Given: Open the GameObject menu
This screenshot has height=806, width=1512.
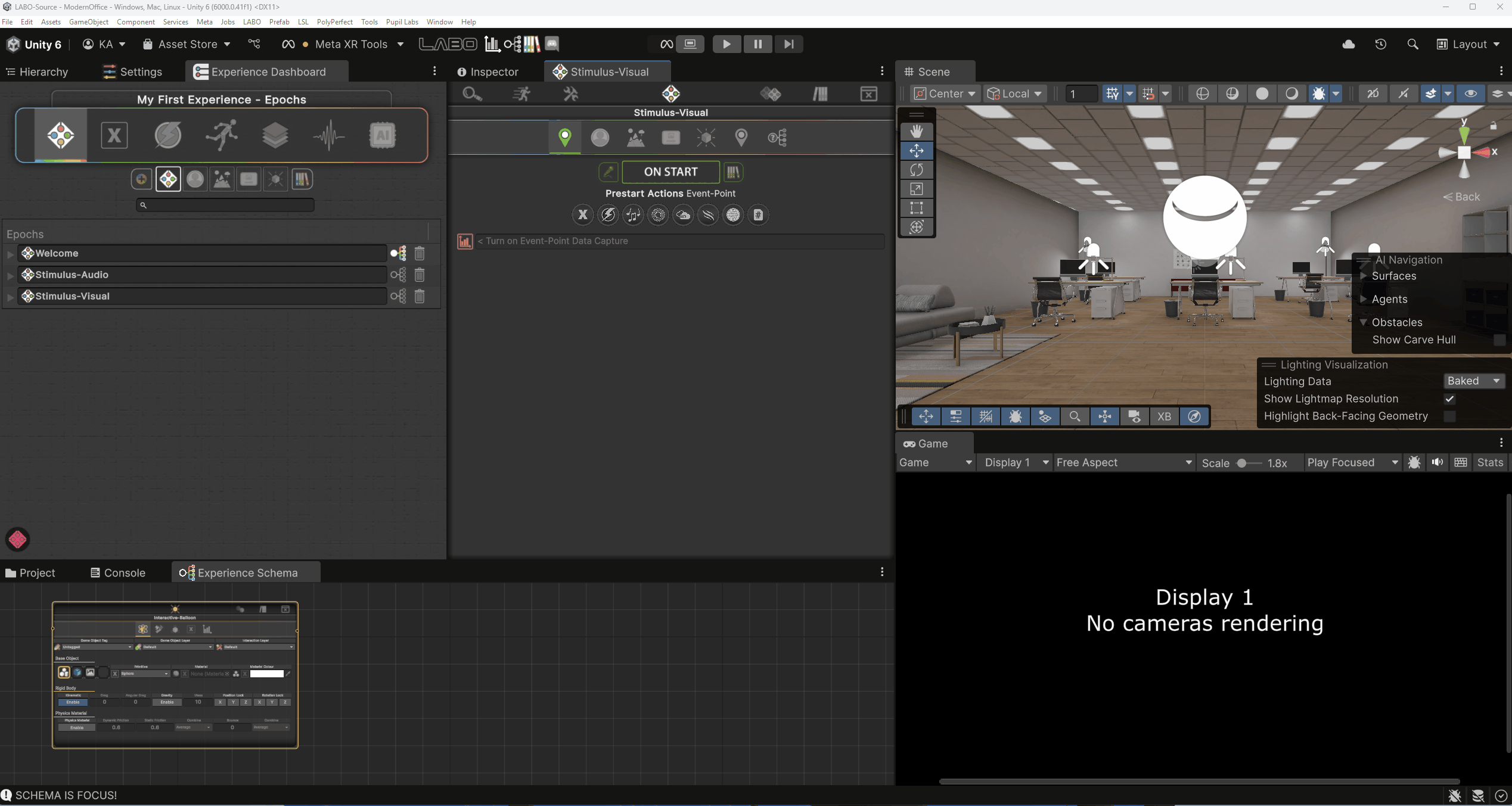Looking at the screenshot, I should point(89,22).
